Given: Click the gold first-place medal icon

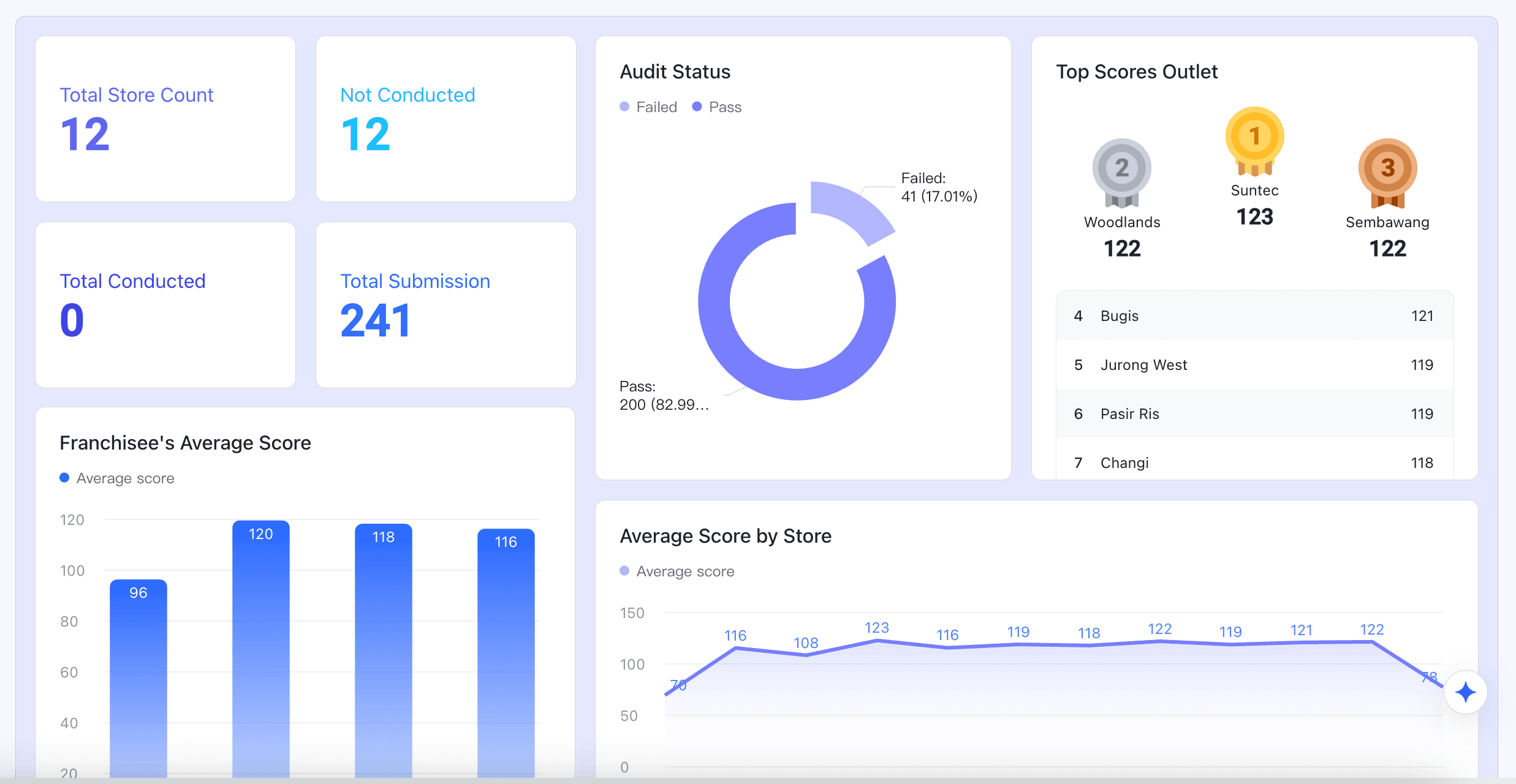Looking at the screenshot, I should point(1254,140).
